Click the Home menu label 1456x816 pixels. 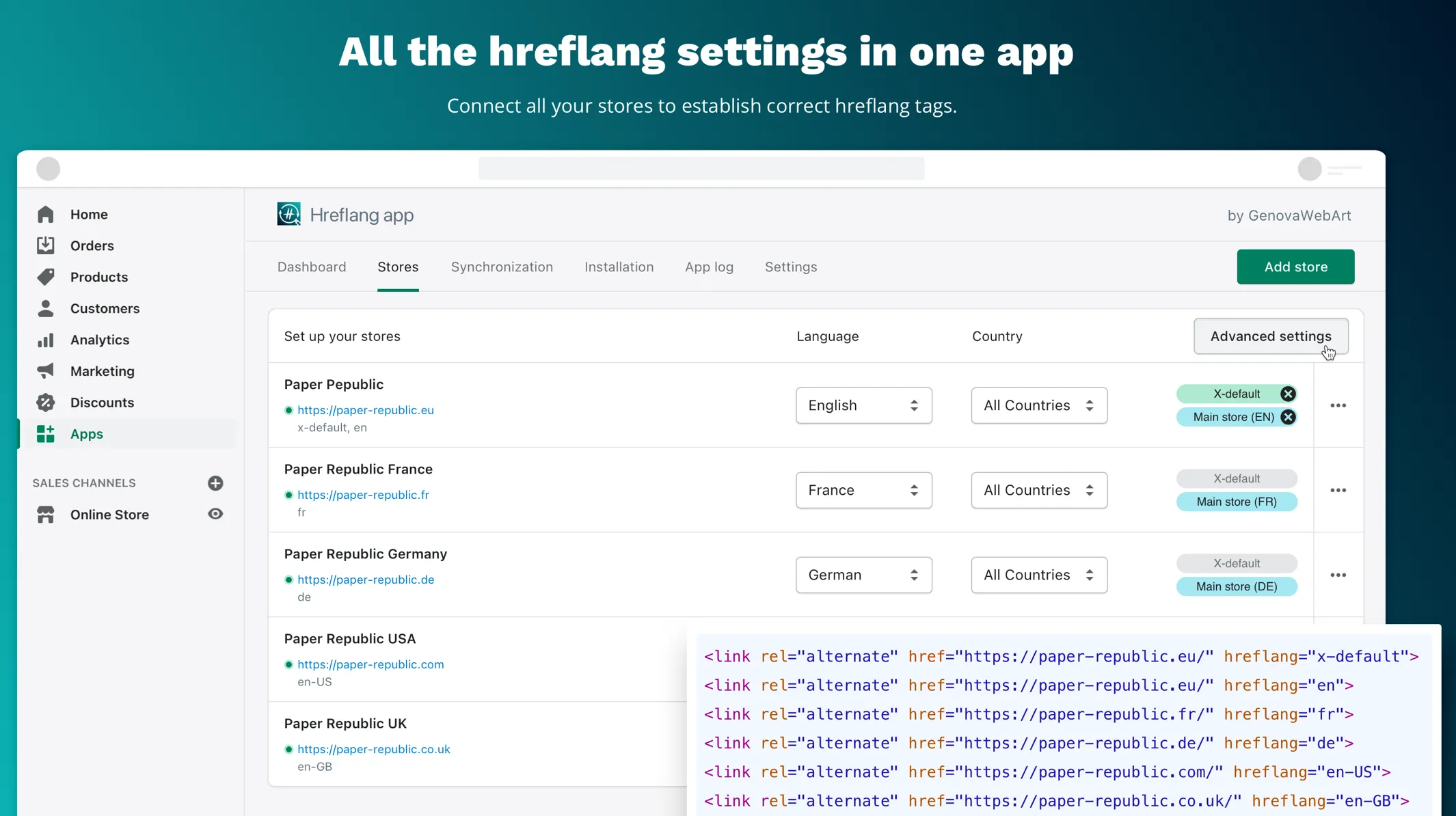coord(89,214)
